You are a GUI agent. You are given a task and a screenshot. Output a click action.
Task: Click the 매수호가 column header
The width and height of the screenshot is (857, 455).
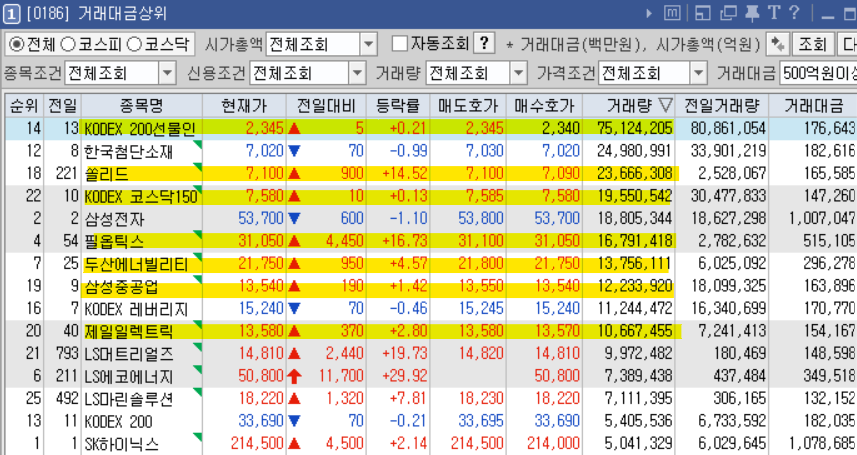click(x=544, y=105)
